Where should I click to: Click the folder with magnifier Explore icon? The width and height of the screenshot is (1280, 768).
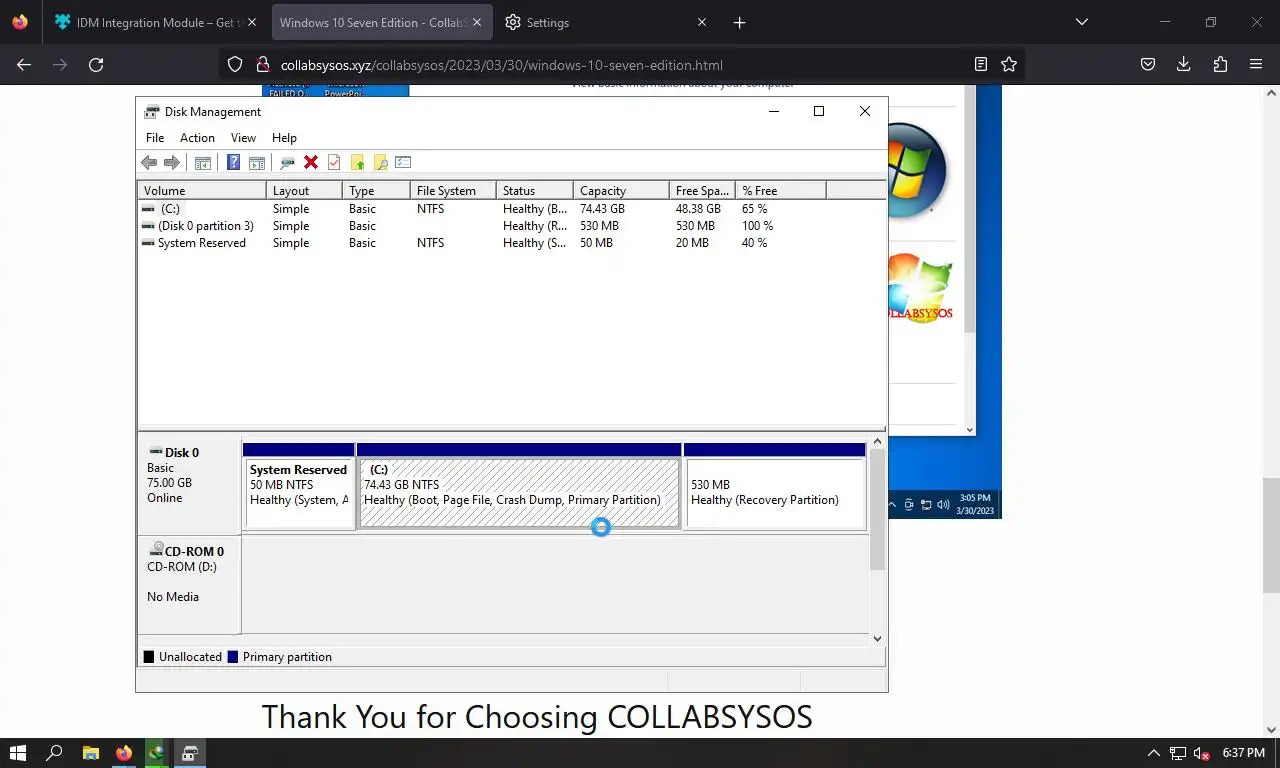pos(380,162)
